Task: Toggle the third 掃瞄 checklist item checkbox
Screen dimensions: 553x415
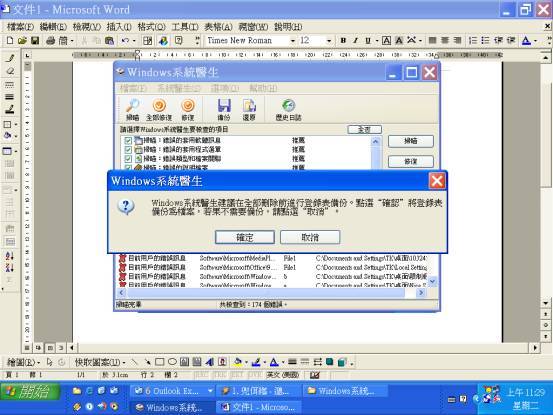Action: (128, 159)
